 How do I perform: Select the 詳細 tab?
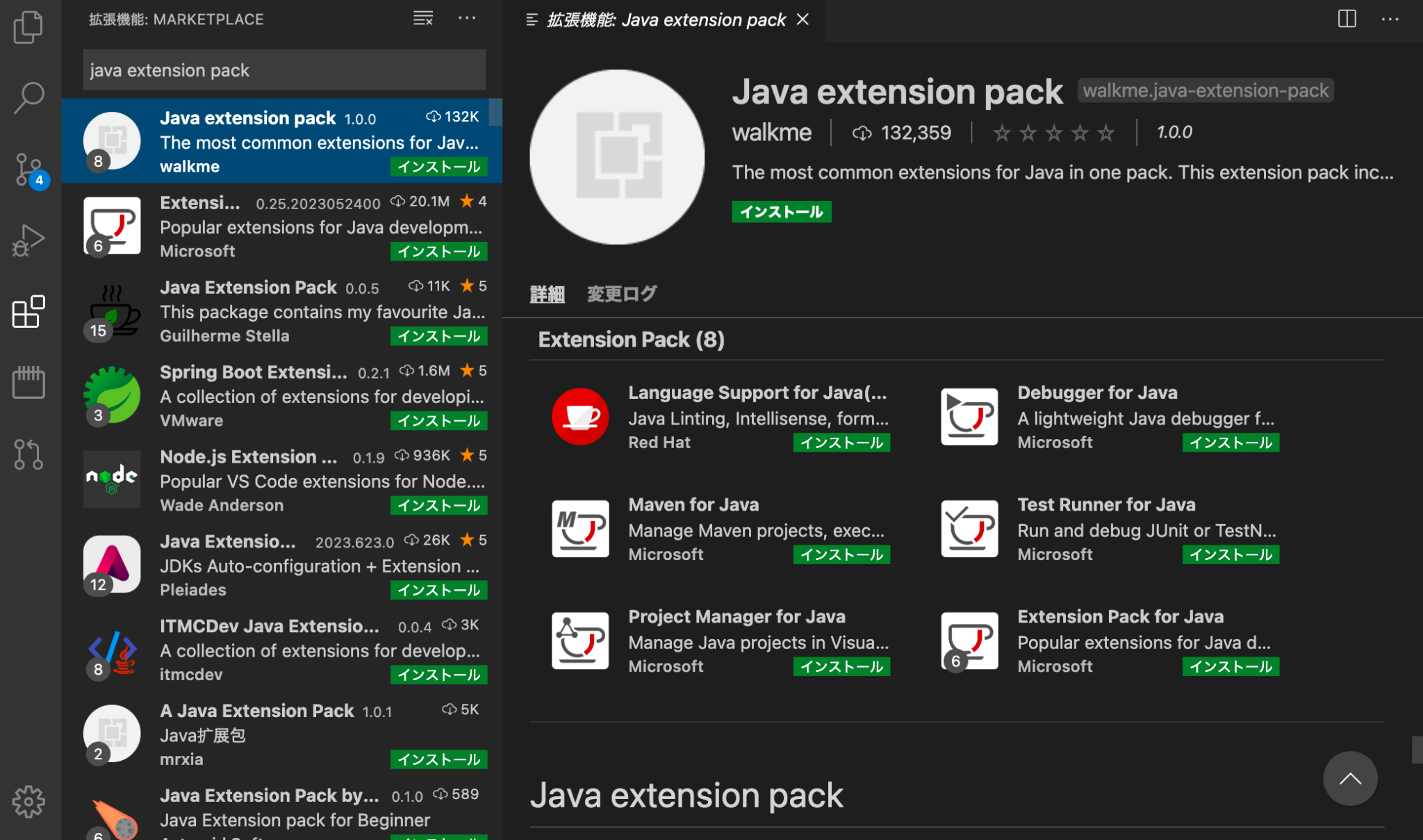[547, 294]
